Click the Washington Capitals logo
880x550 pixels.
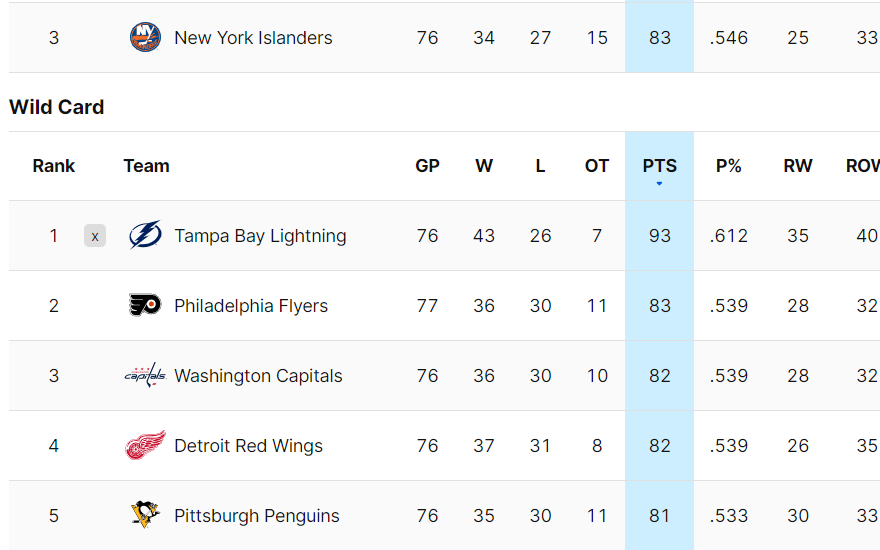click(x=145, y=375)
